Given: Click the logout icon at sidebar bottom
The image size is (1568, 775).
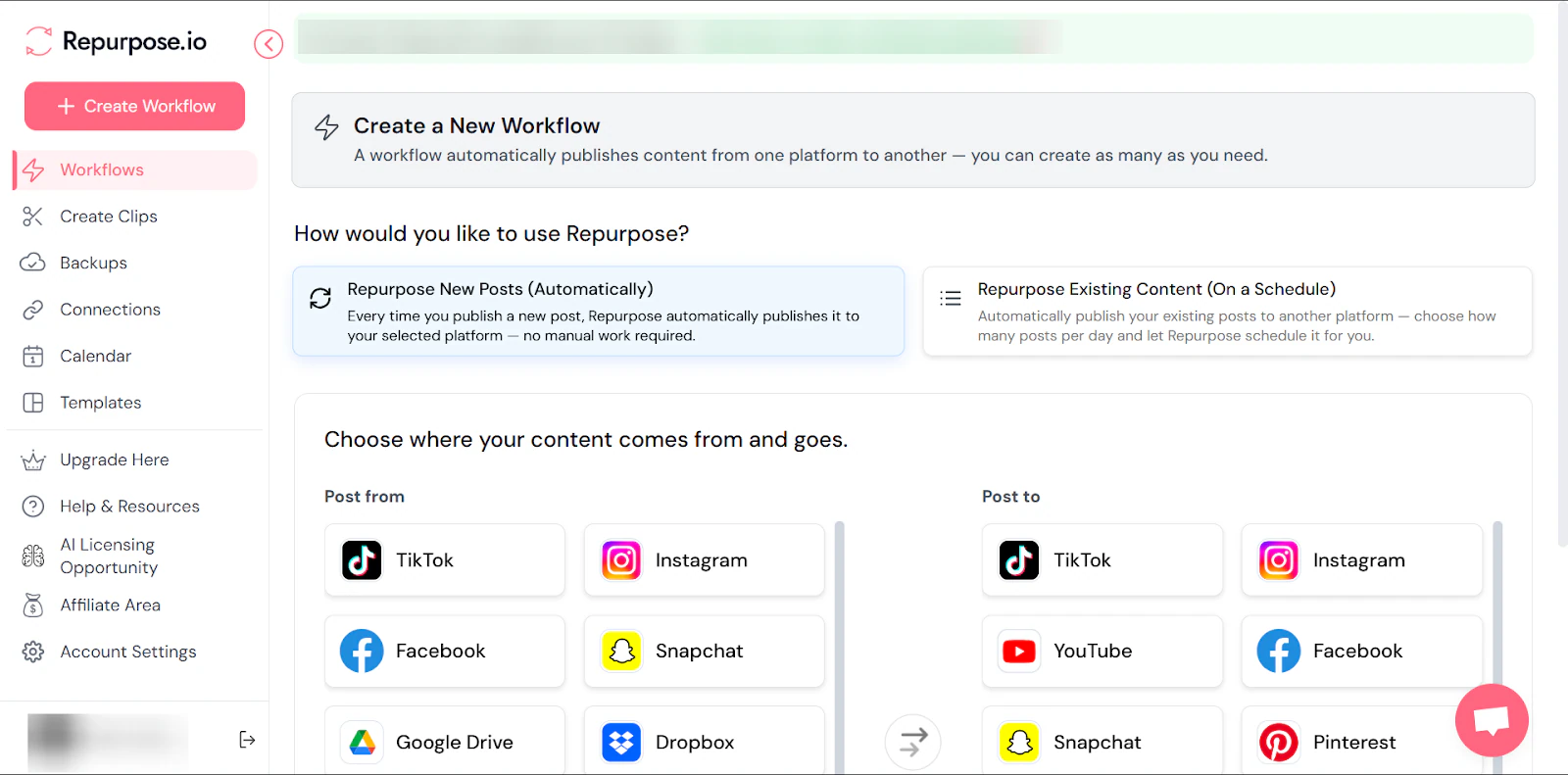Looking at the screenshot, I should pos(247,740).
